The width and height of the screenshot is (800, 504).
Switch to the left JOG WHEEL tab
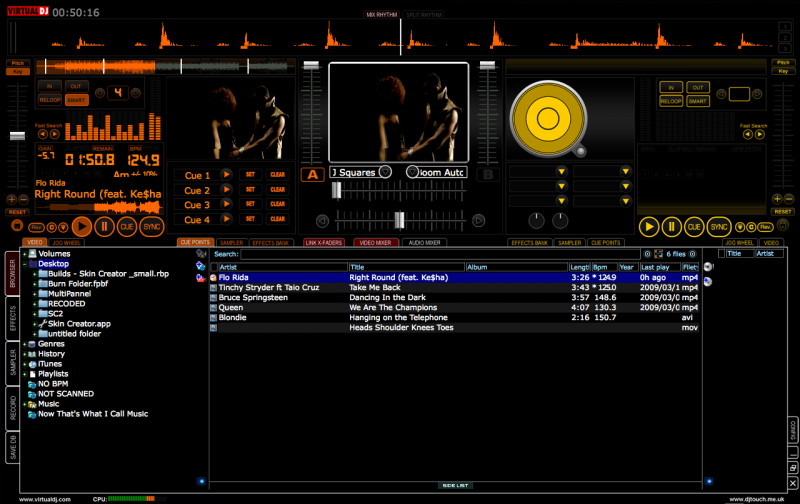(66, 243)
